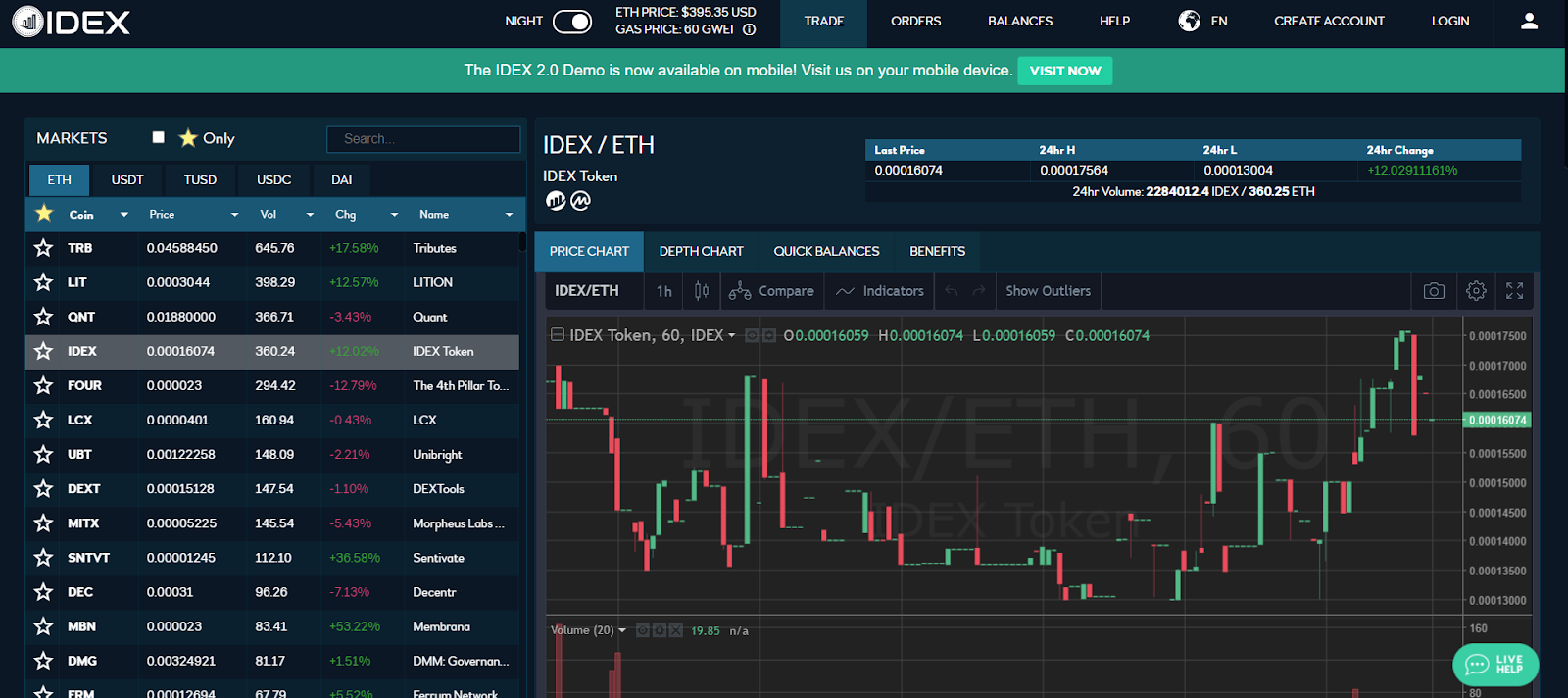Image resolution: width=1568 pixels, height=698 pixels.
Task: Click the chart undo arrow
Action: point(951,291)
